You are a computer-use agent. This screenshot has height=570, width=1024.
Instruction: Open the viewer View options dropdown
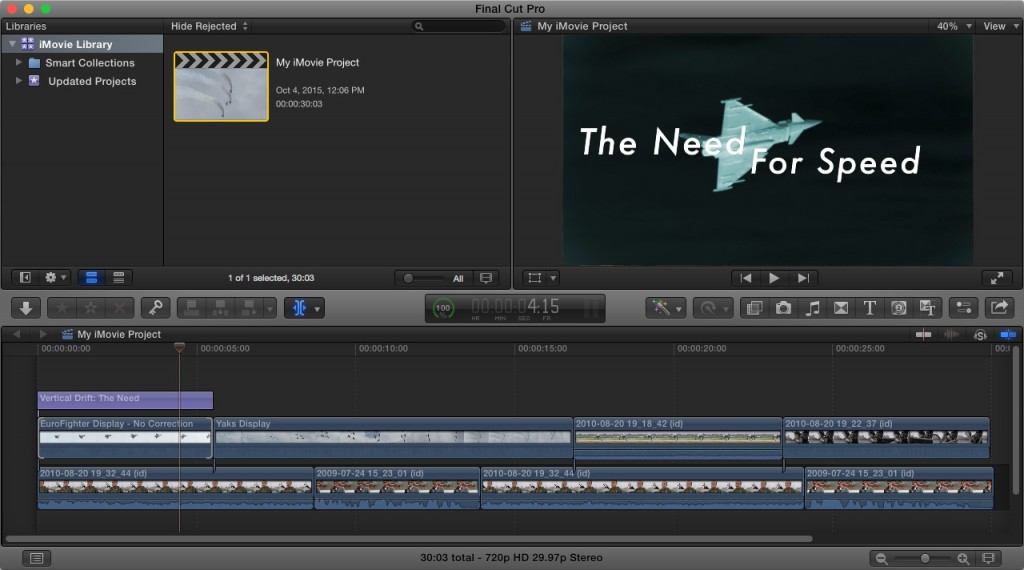pos(1000,26)
